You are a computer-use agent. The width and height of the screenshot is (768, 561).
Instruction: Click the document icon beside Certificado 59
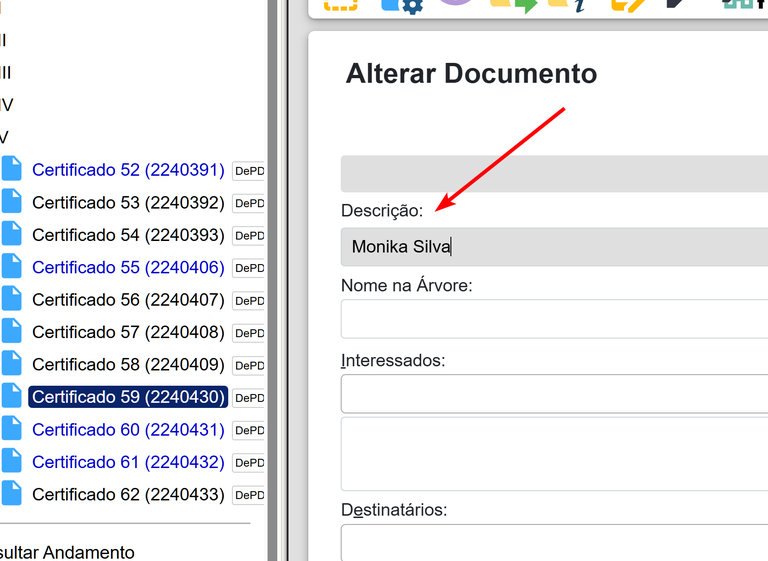[11, 395]
